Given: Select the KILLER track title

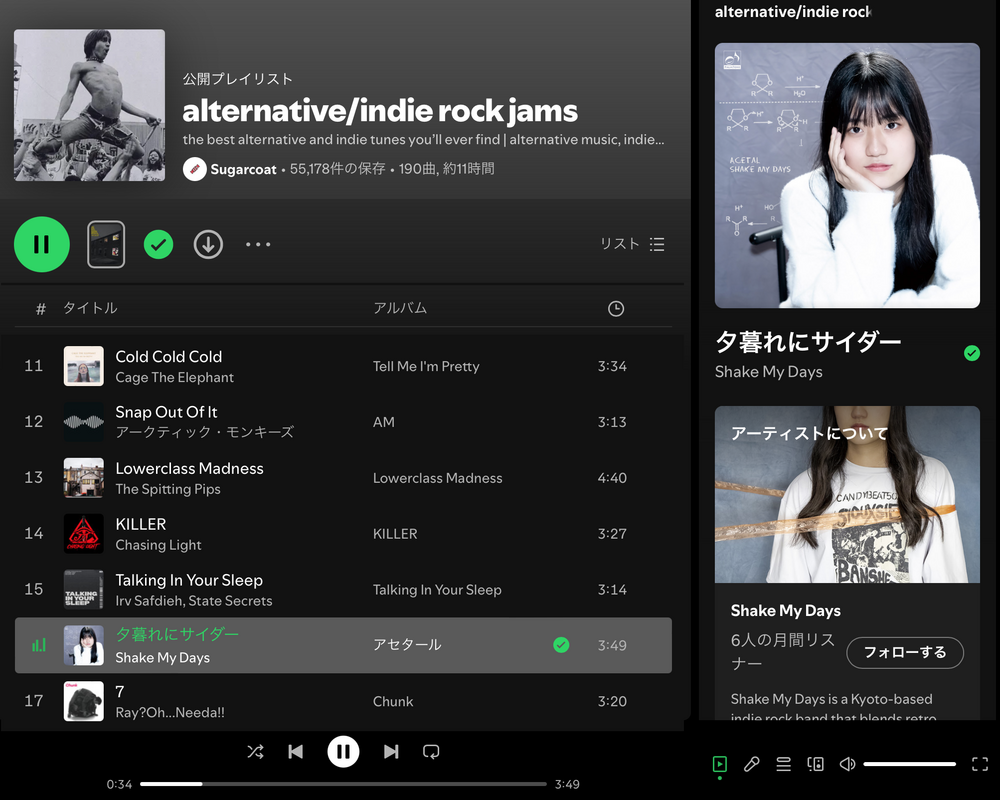Looking at the screenshot, I should coord(140,524).
